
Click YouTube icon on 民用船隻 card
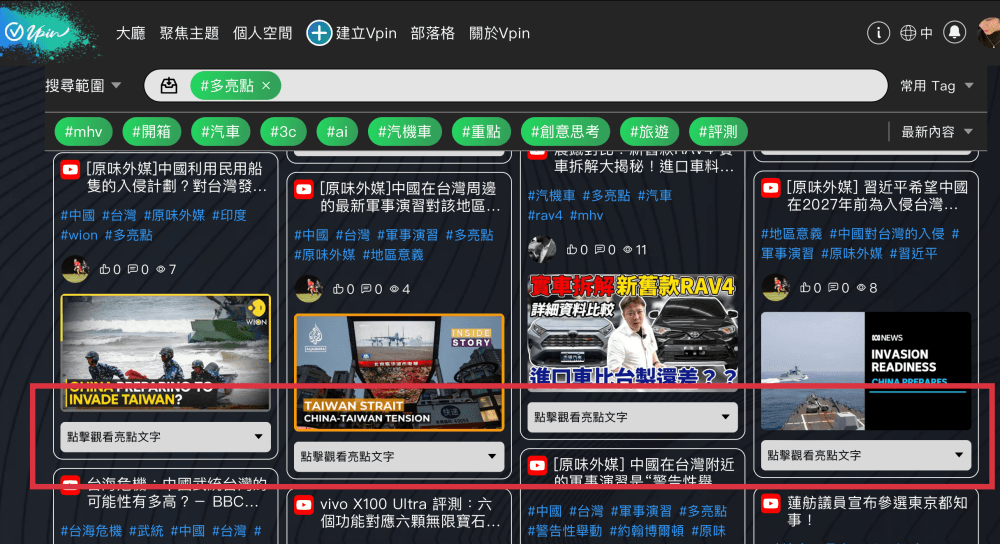[70, 170]
